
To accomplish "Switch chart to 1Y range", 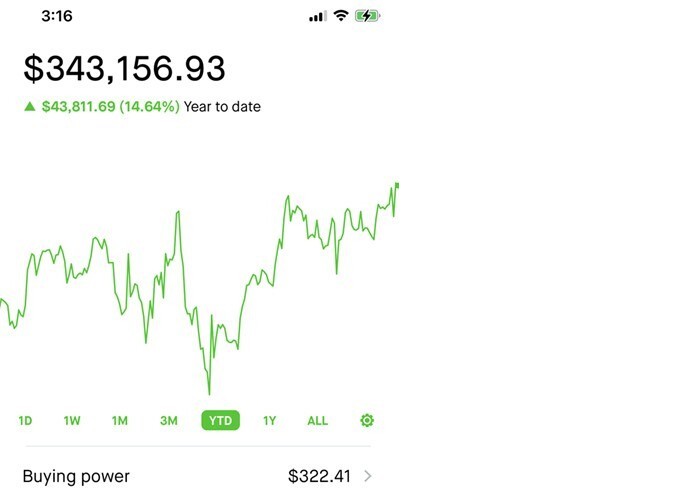I will coord(269,420).
